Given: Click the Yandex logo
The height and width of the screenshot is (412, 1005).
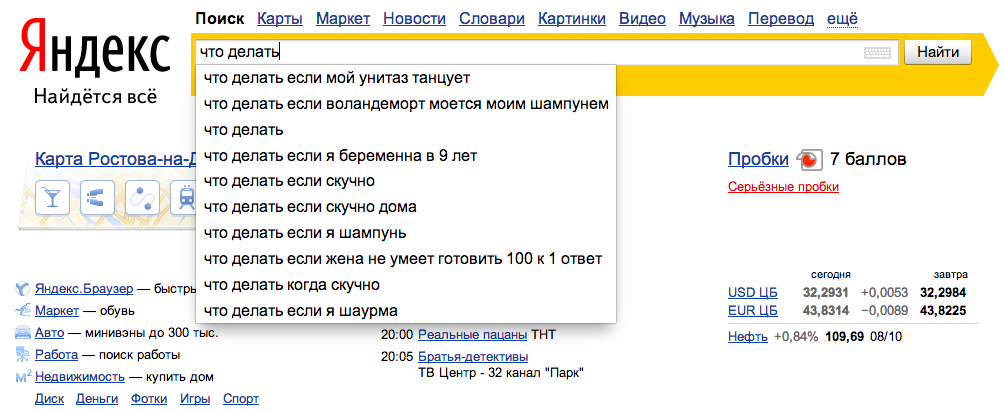Looking at the screenshot, I should (x=95, y=49).
